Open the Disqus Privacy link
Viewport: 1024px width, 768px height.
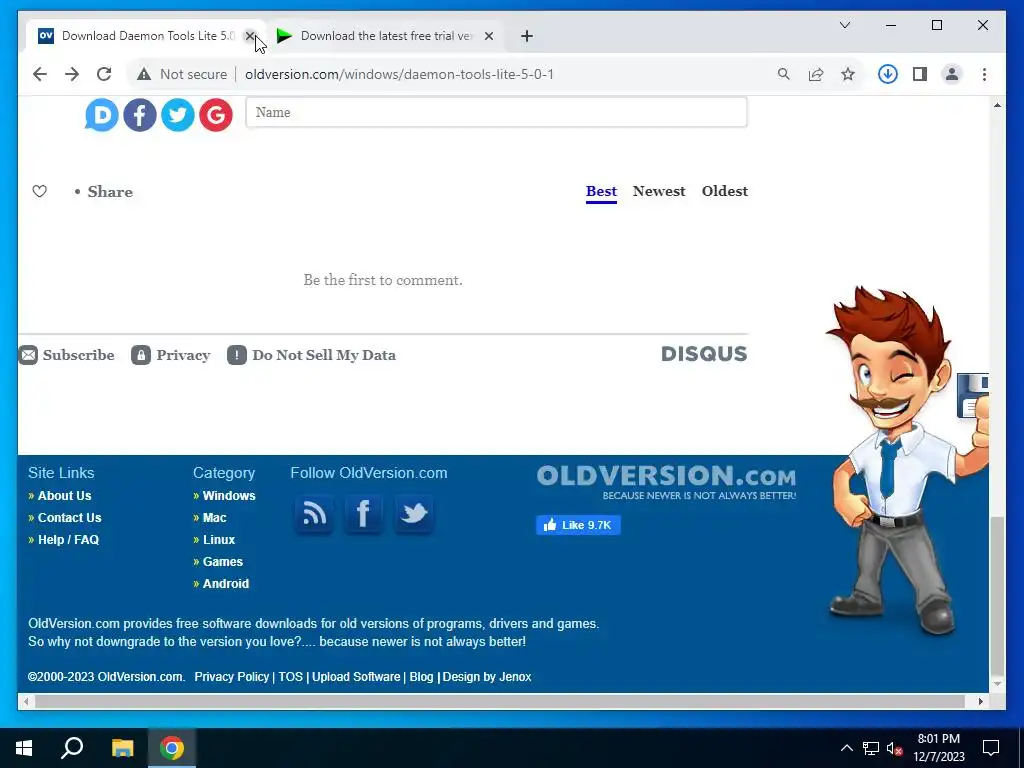(x=171, y=355)
